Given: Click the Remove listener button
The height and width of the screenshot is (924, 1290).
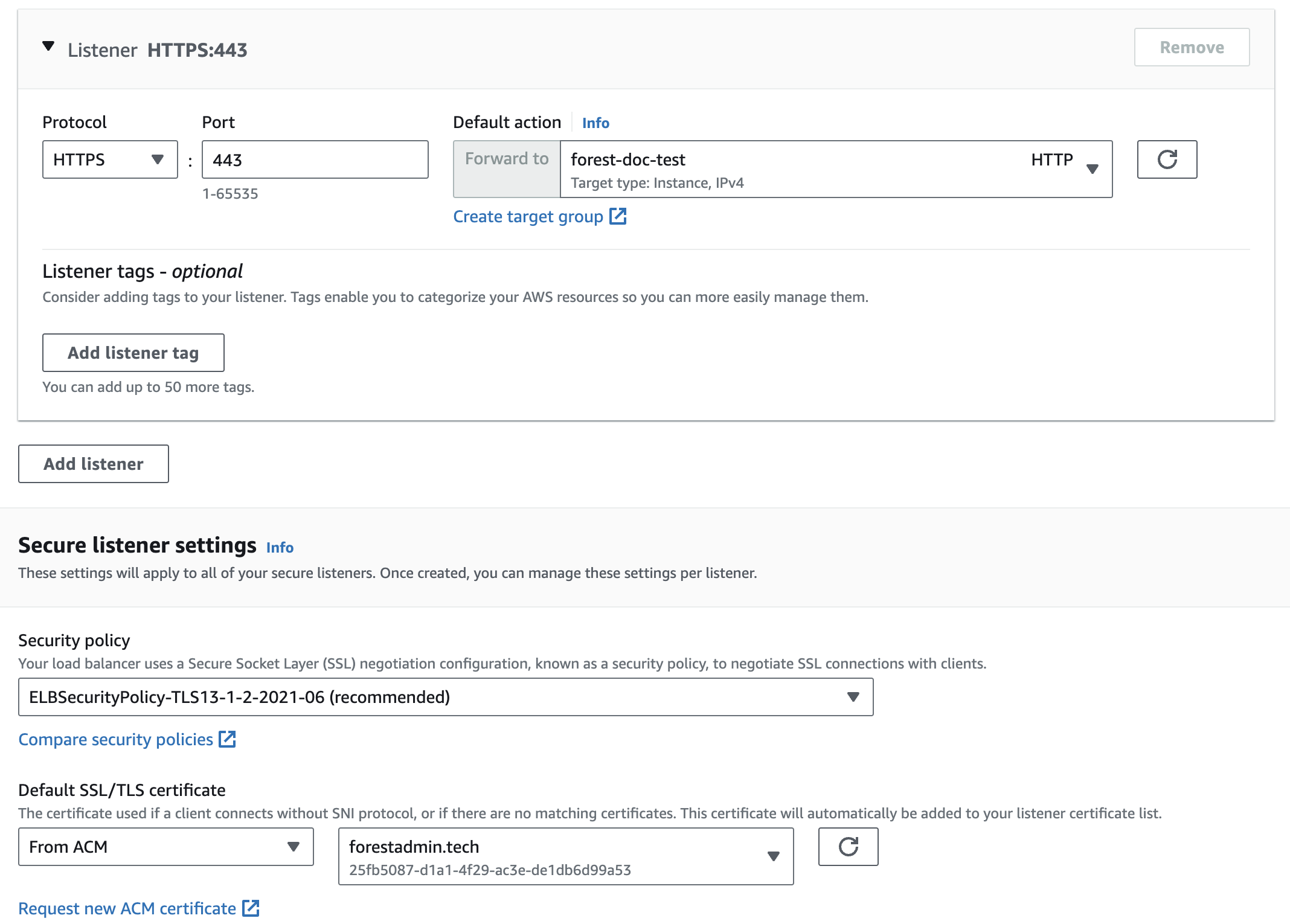Looking at the screenshot, I should click(1192, 47).
